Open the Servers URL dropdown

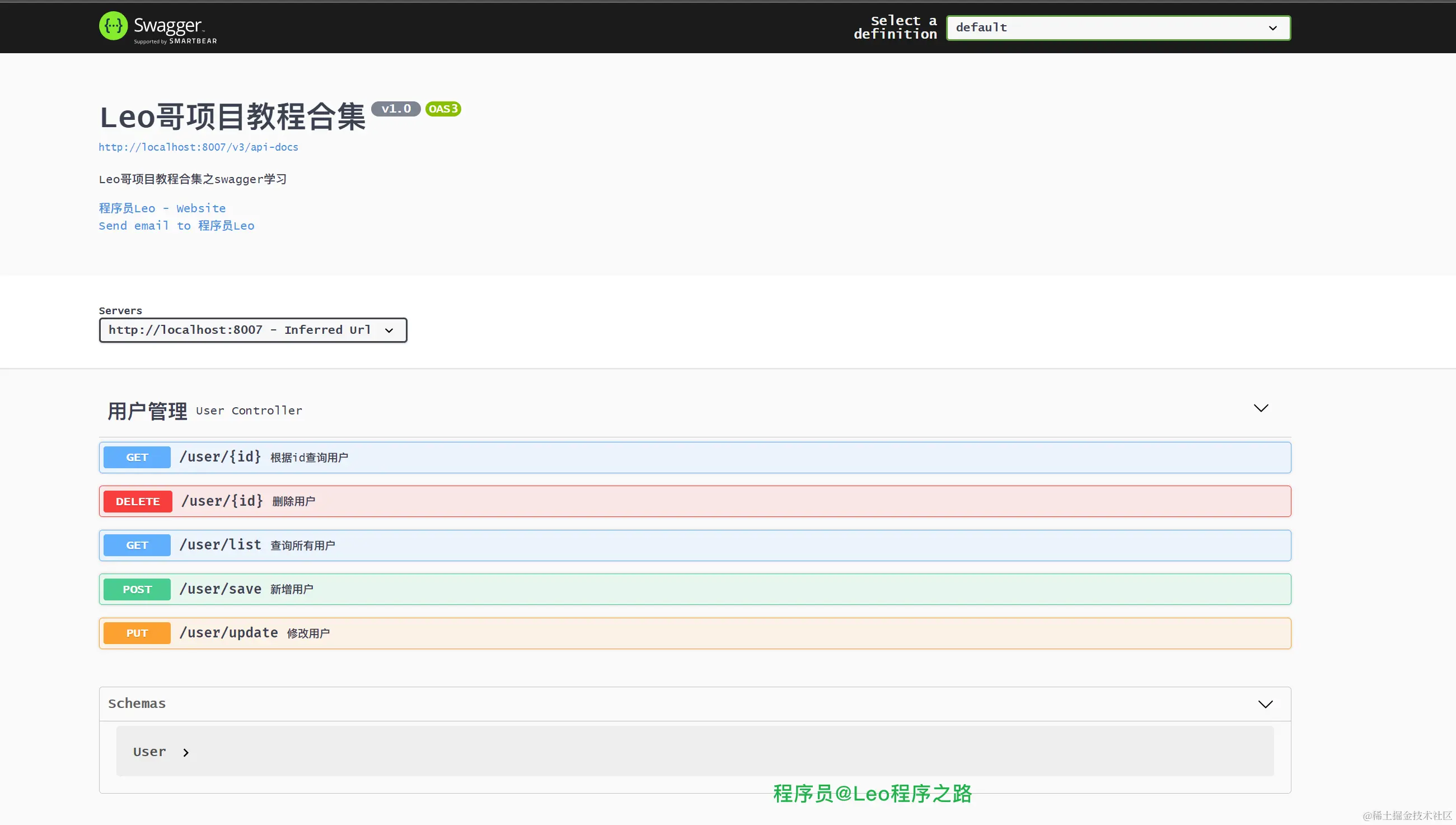click(252, 330)
